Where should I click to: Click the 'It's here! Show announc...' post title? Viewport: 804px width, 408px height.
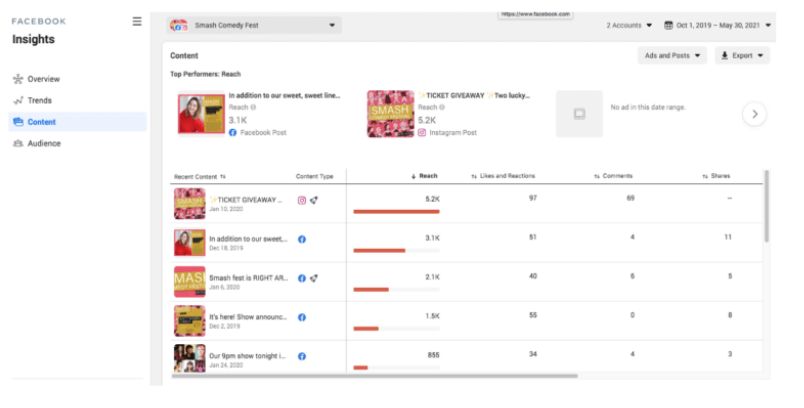(248, 317)
